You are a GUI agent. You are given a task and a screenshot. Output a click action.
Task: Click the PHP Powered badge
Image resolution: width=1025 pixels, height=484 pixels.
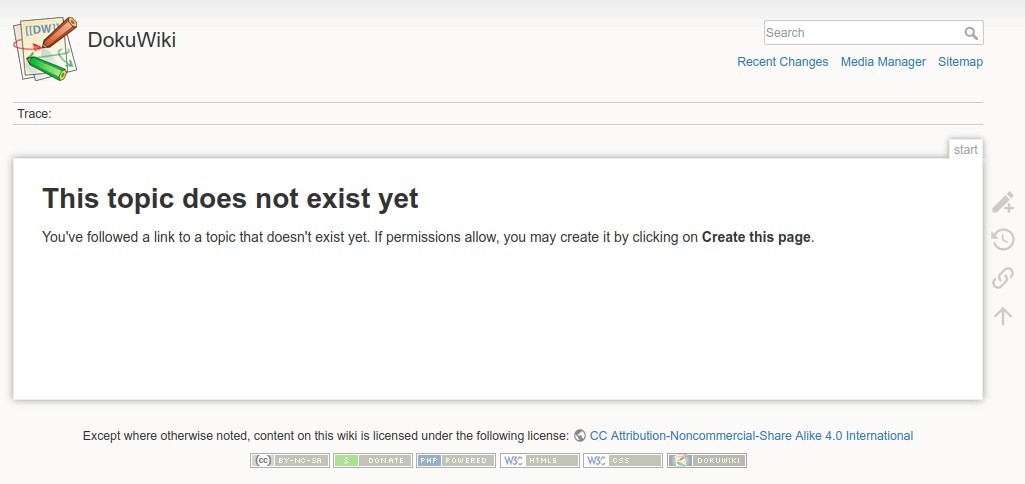click(x=455, y=461)
